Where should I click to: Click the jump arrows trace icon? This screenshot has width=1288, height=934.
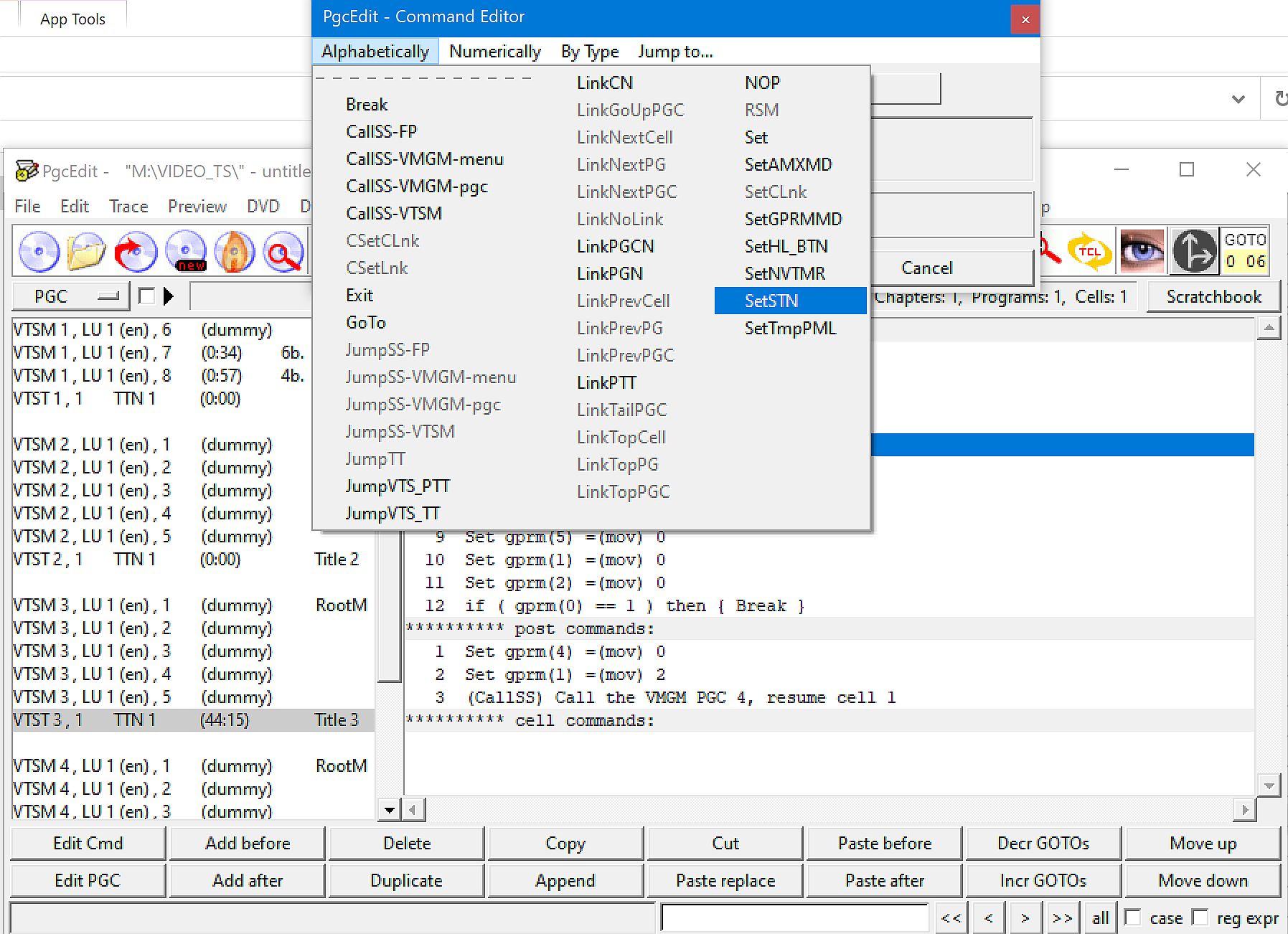tap(1194, 252)
